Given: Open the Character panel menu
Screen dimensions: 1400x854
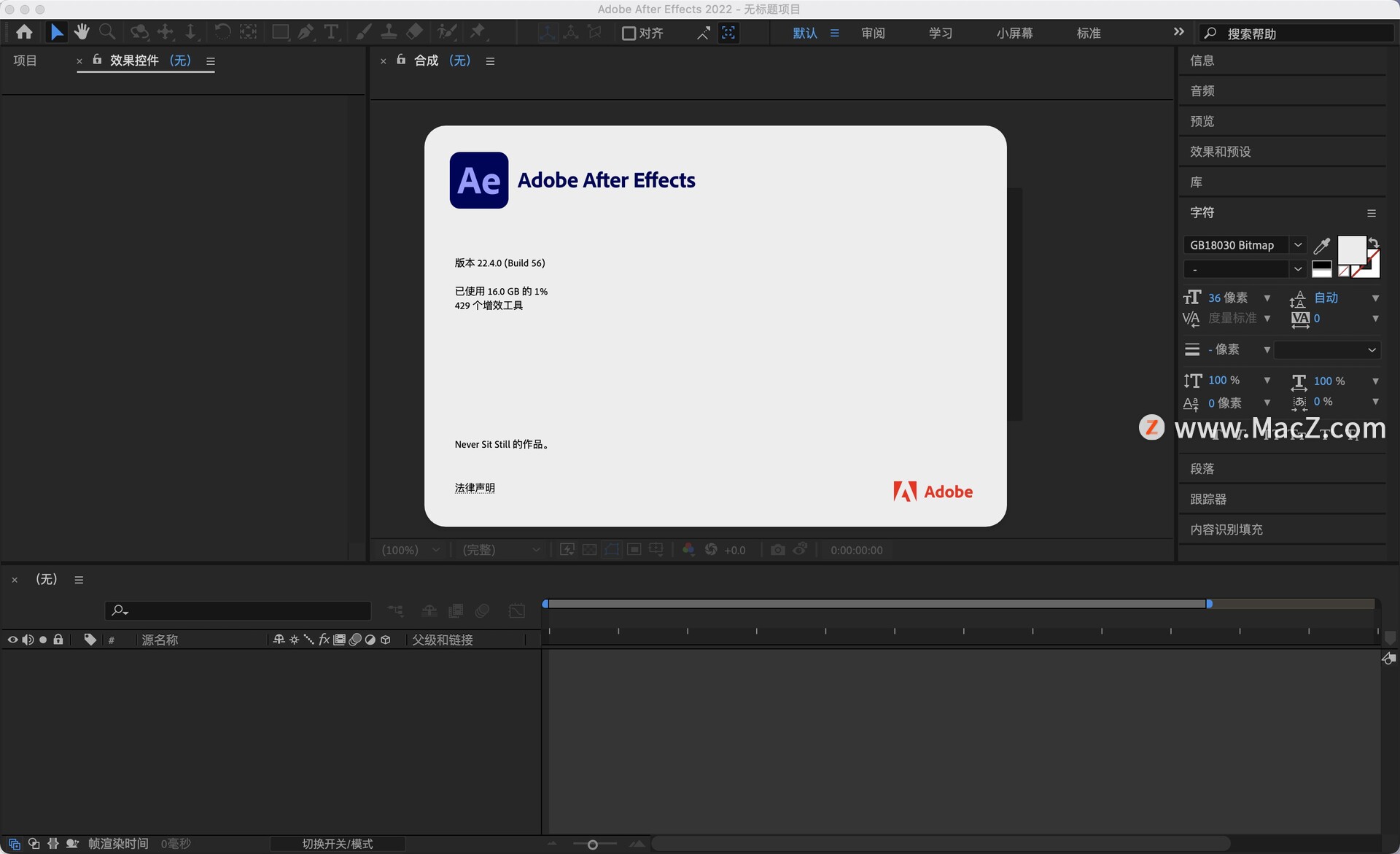Looking at the screenshot, I should (1371, 213).
